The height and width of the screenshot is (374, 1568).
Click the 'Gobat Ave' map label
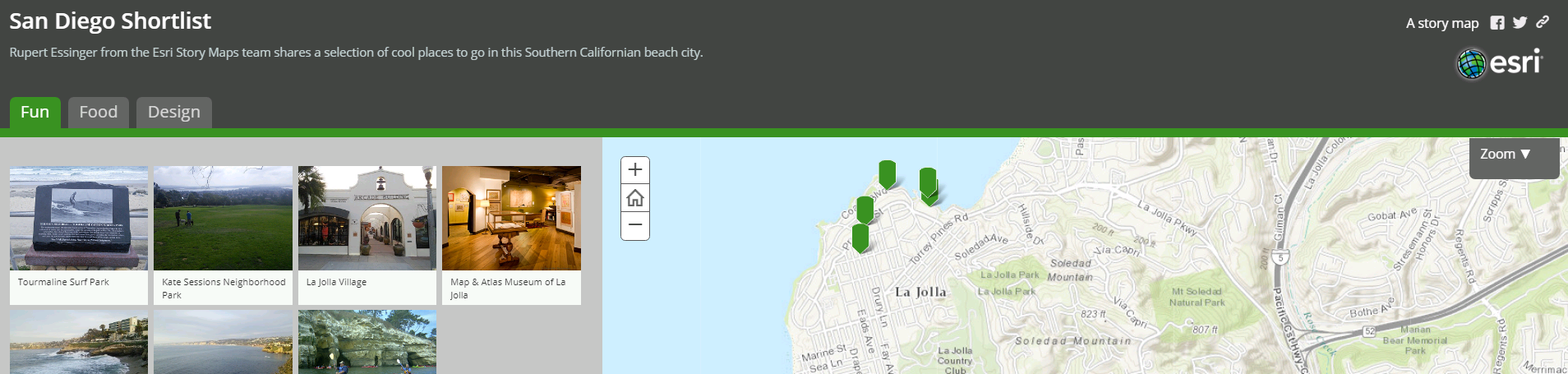click(x=1392, y=215)
